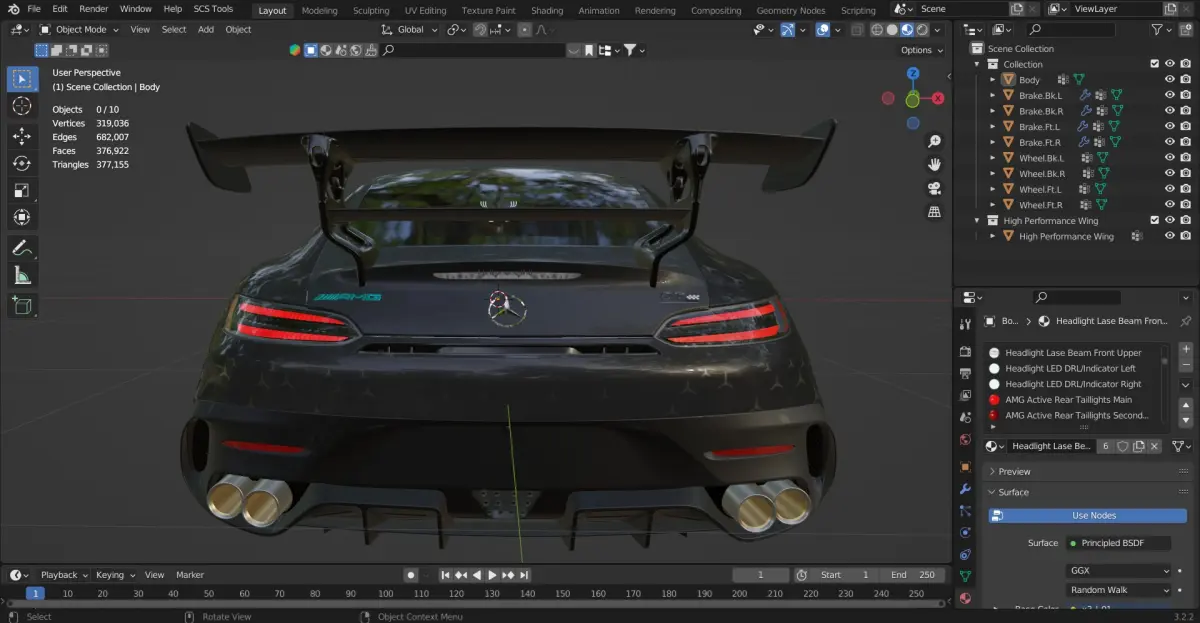Screen dimensions: 1200x623
Task: Click the End frame 250 field
Action: tap(913, 575)
